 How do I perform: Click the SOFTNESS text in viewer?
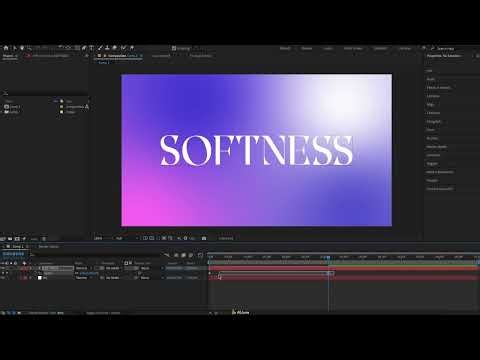[256, 150]
